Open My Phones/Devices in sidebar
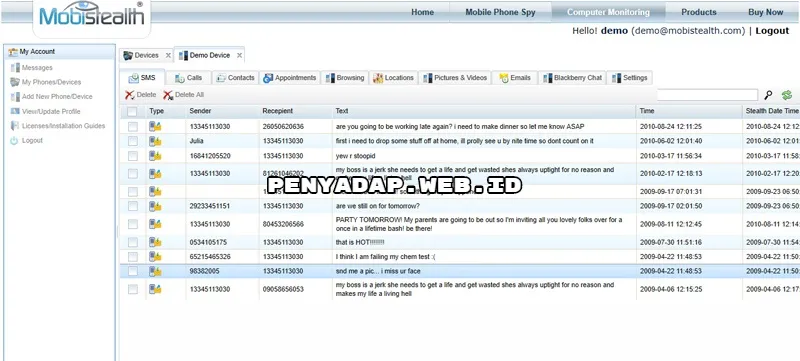This screenshot has width=800, height=361. [x=51, y=82]
